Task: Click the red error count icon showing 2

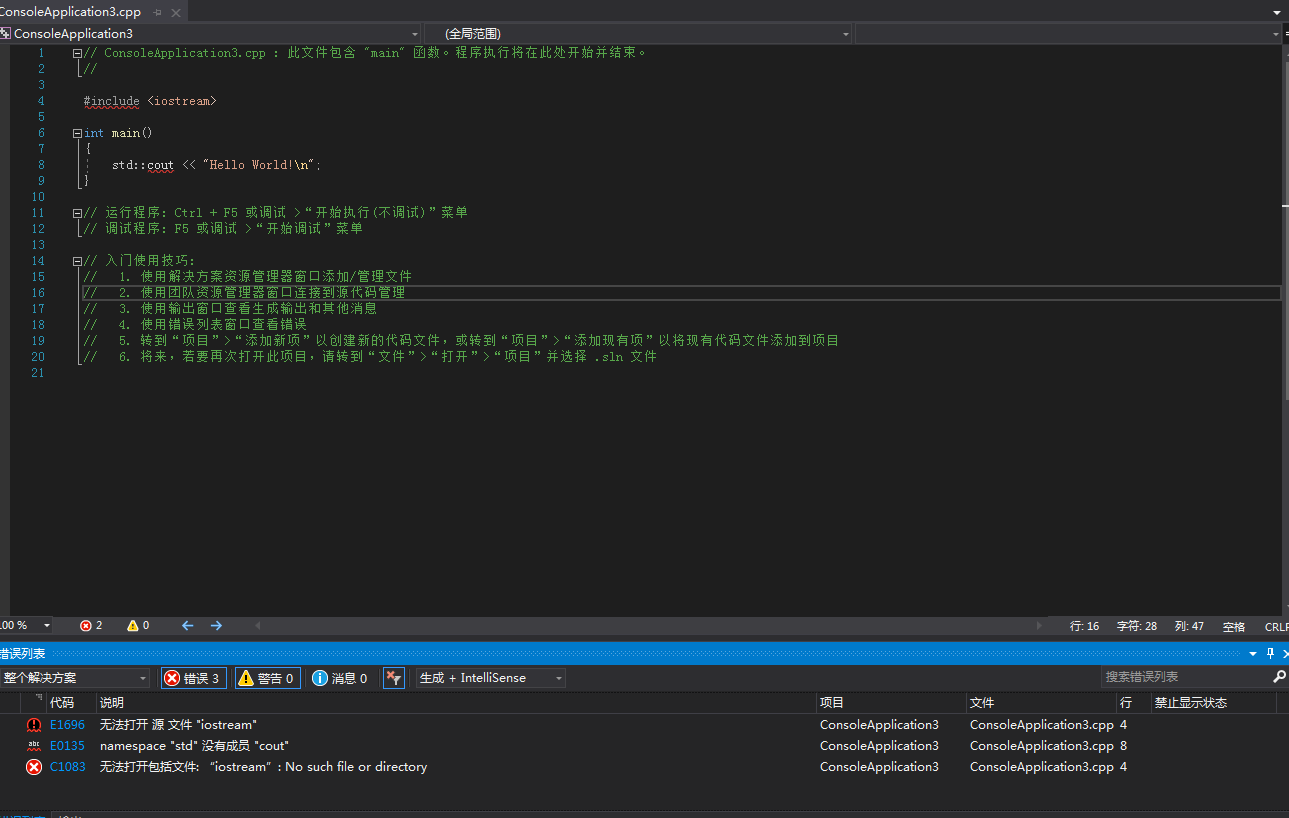Action: click(89, 625)
